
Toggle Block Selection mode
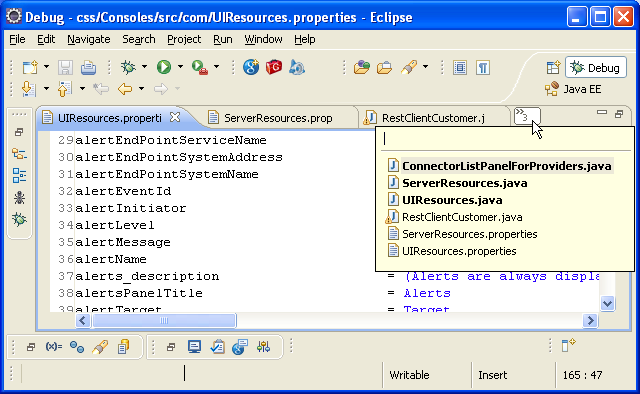tap(460, 67)
